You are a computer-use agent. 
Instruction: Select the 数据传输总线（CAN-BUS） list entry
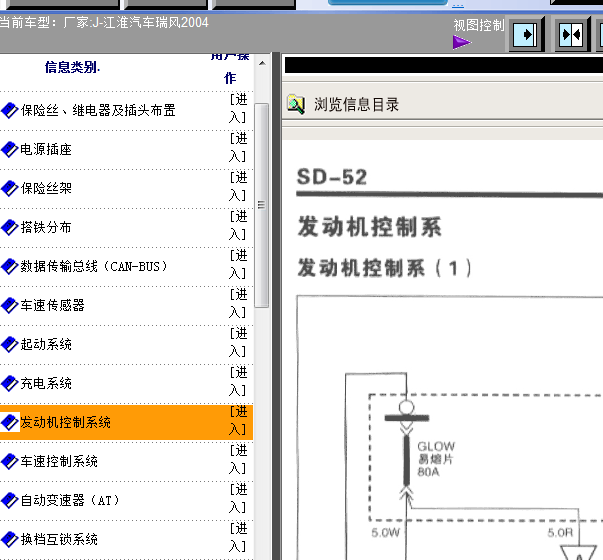click(x=94, y=267)
